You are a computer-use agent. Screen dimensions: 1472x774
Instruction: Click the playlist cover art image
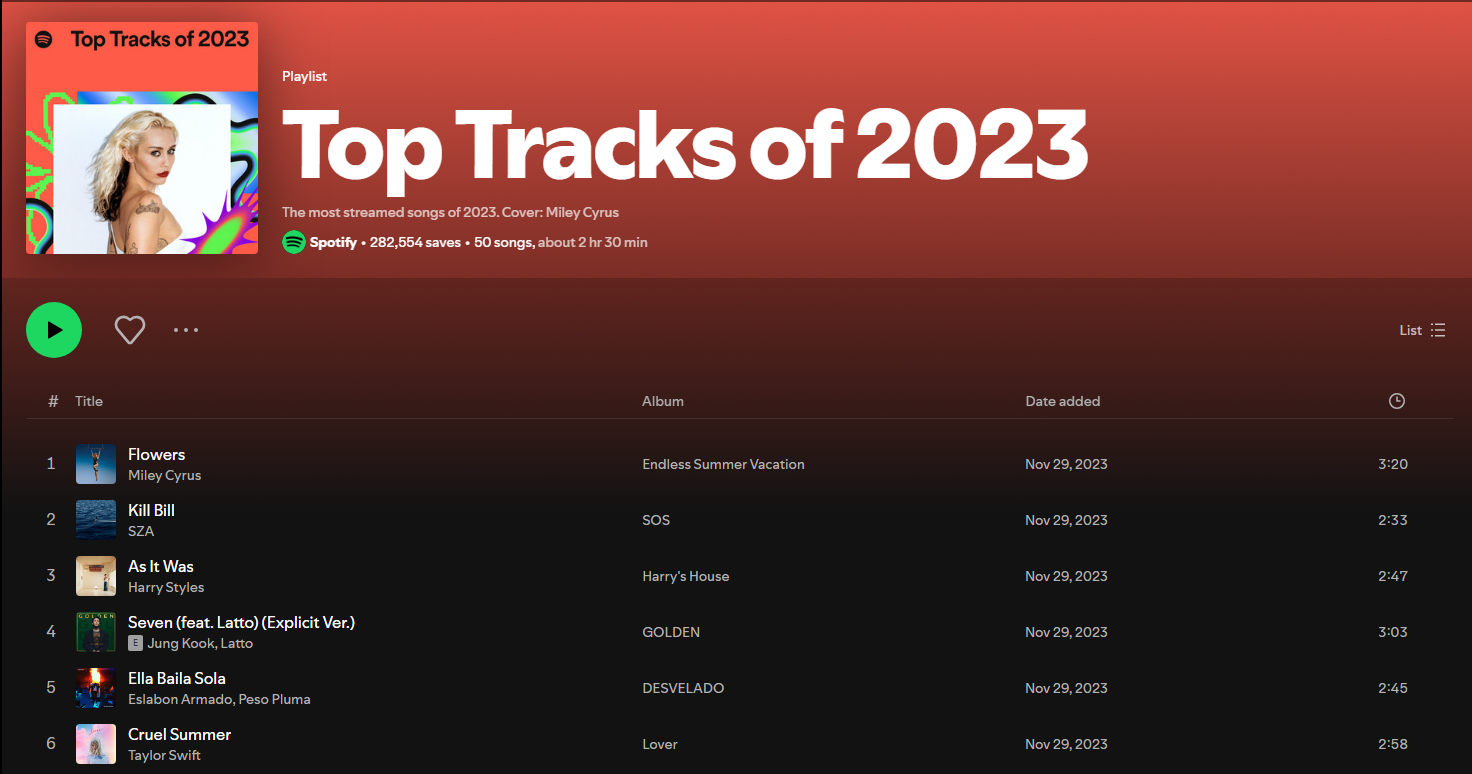[x=142, y=138]
